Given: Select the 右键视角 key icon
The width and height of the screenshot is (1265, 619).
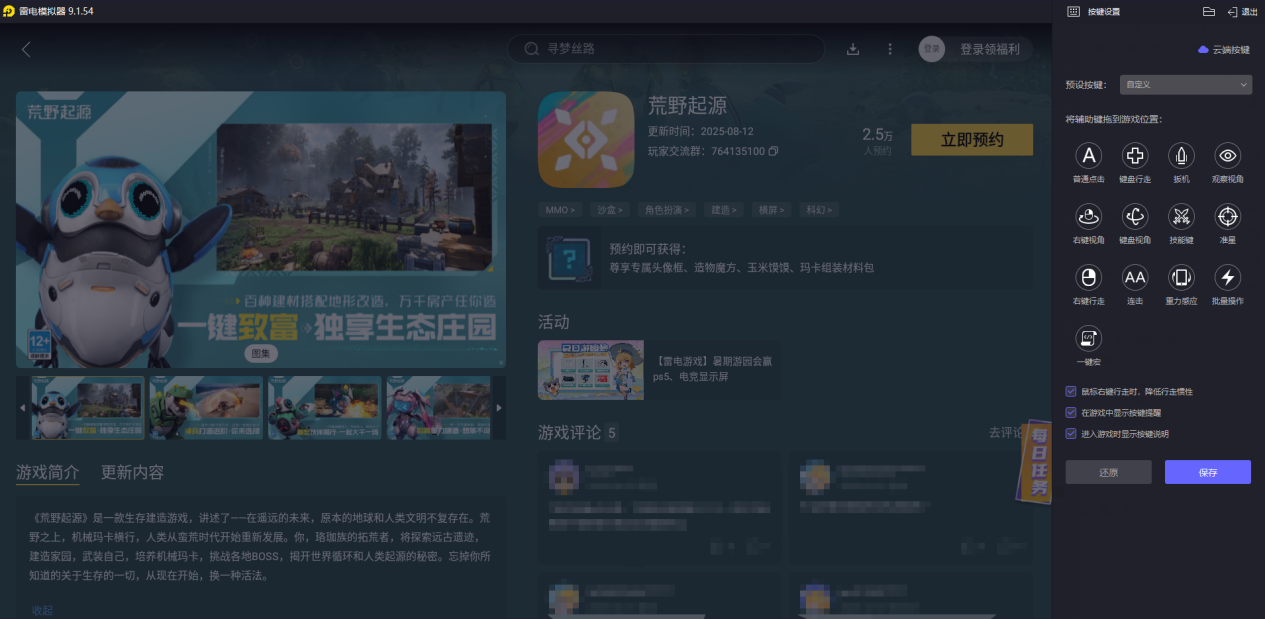Looking at the screenshot, I should click(1088, 216).
